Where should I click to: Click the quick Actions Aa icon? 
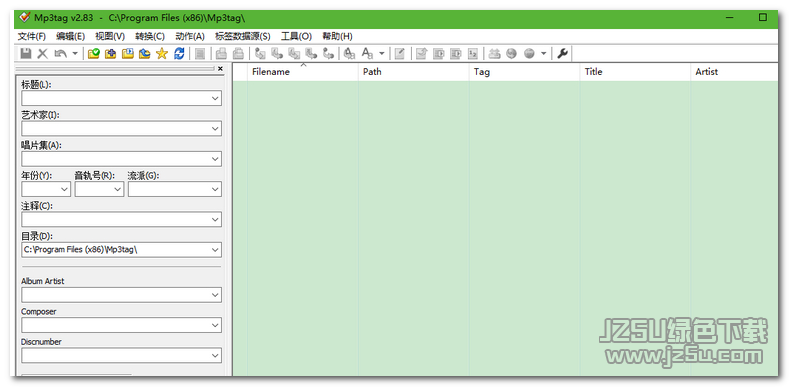367,53
